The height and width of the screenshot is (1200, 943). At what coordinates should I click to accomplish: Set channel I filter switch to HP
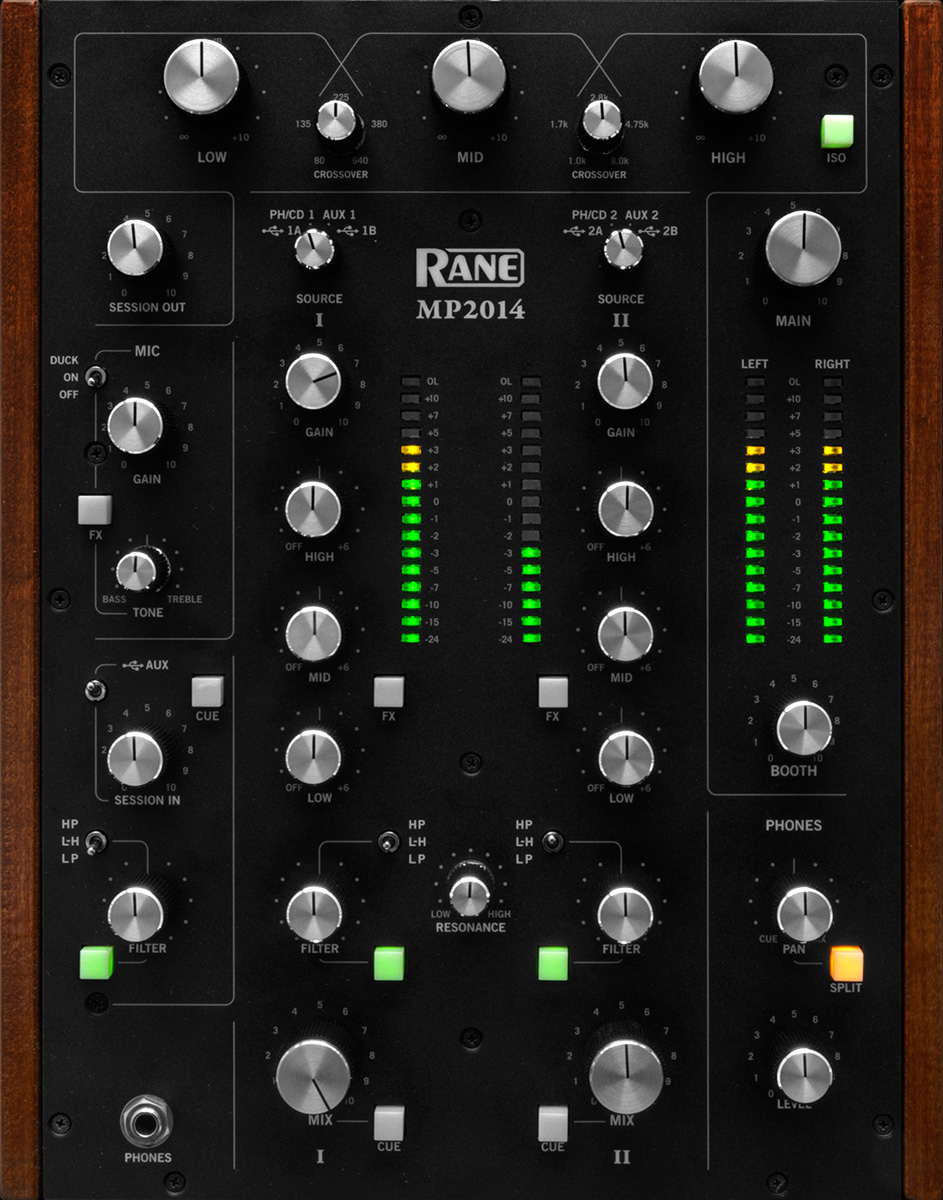(x=388, y=843)
